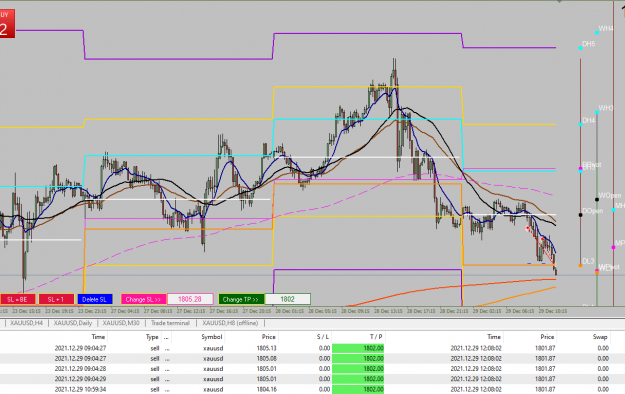Open the Trade terminal tab
The width and height of the screenshot is (625, 394).
pyautogui.click(x=170, y=323)
